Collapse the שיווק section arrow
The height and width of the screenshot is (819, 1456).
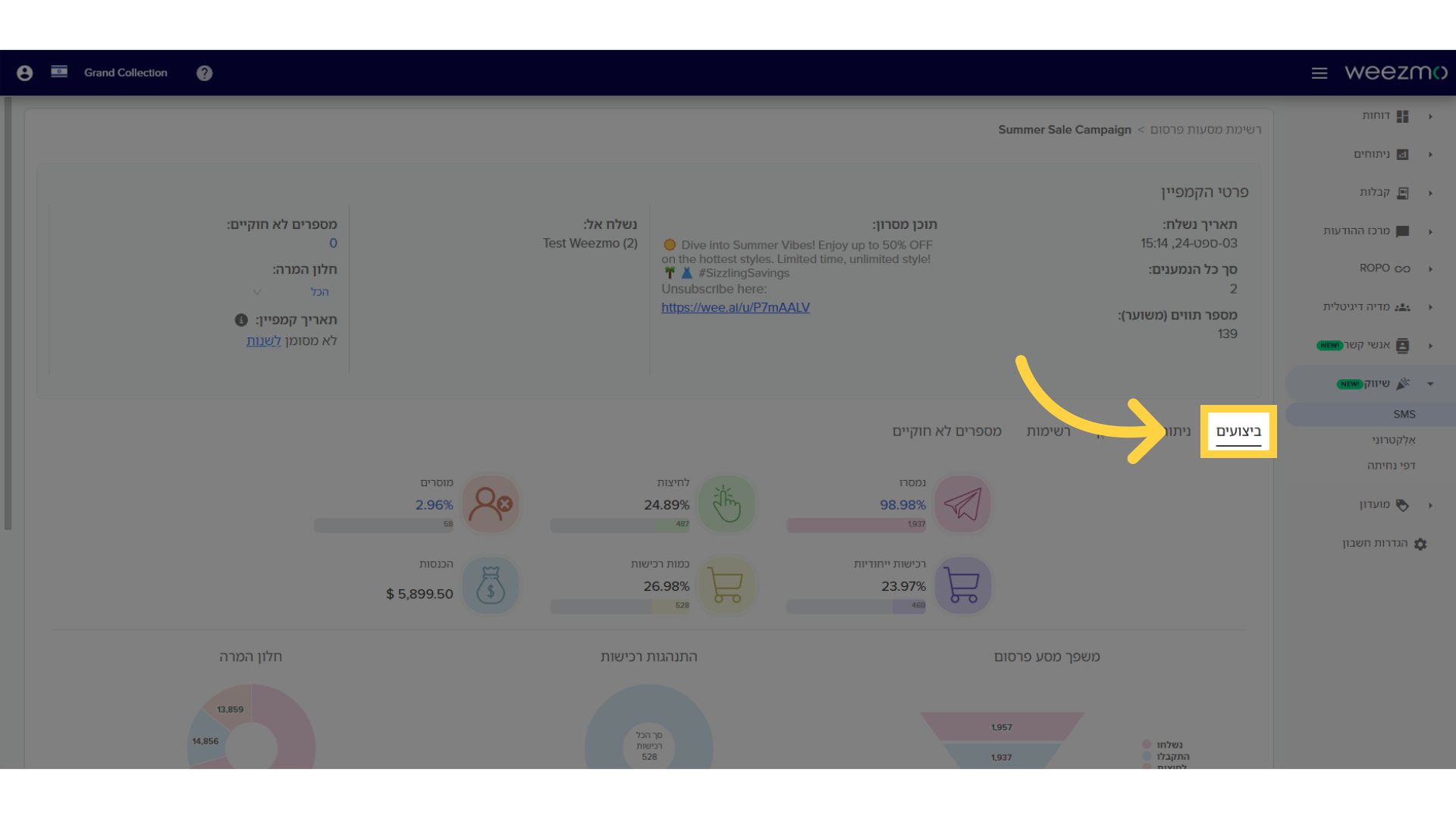pos(1430,384)
